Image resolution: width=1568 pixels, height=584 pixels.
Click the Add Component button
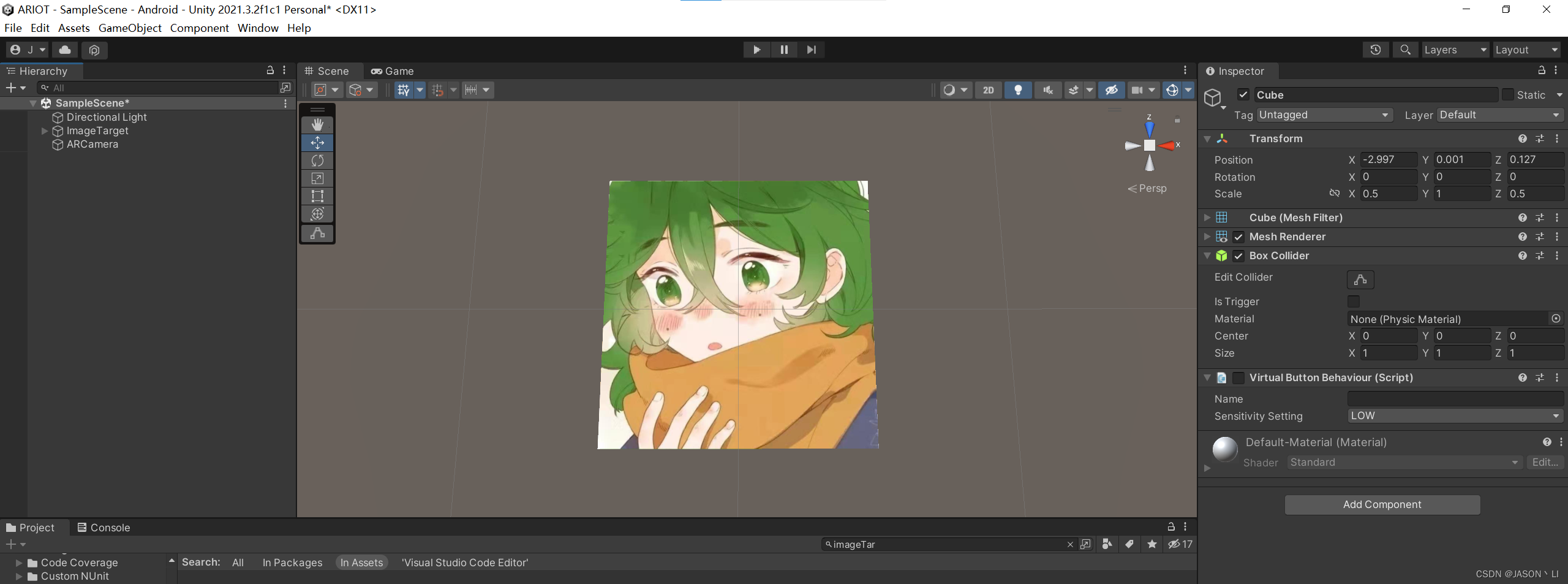1382,504
